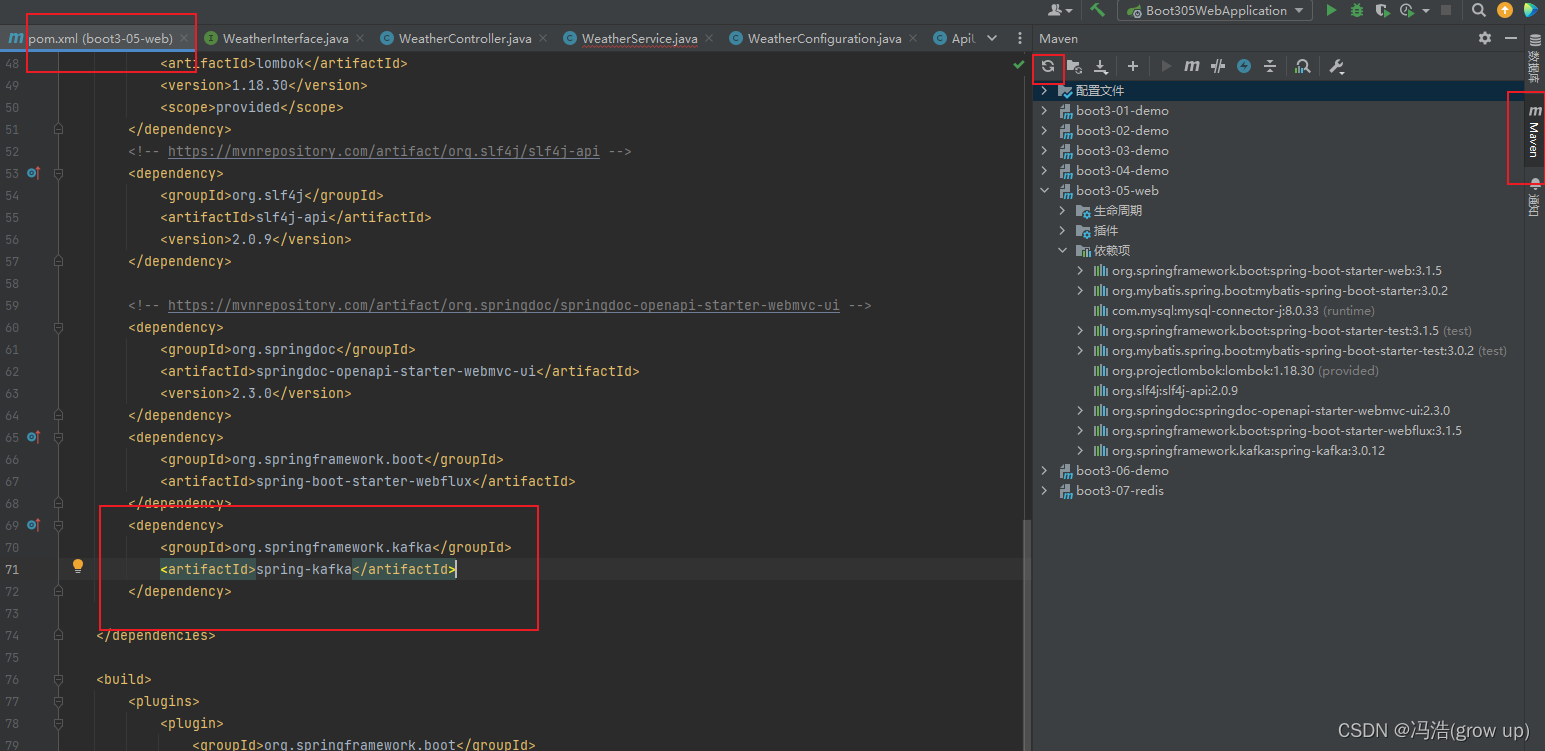Execute Maven goal 'm' icon
The height and width of the screenshot is (751, 1545).
[1192, 66]
